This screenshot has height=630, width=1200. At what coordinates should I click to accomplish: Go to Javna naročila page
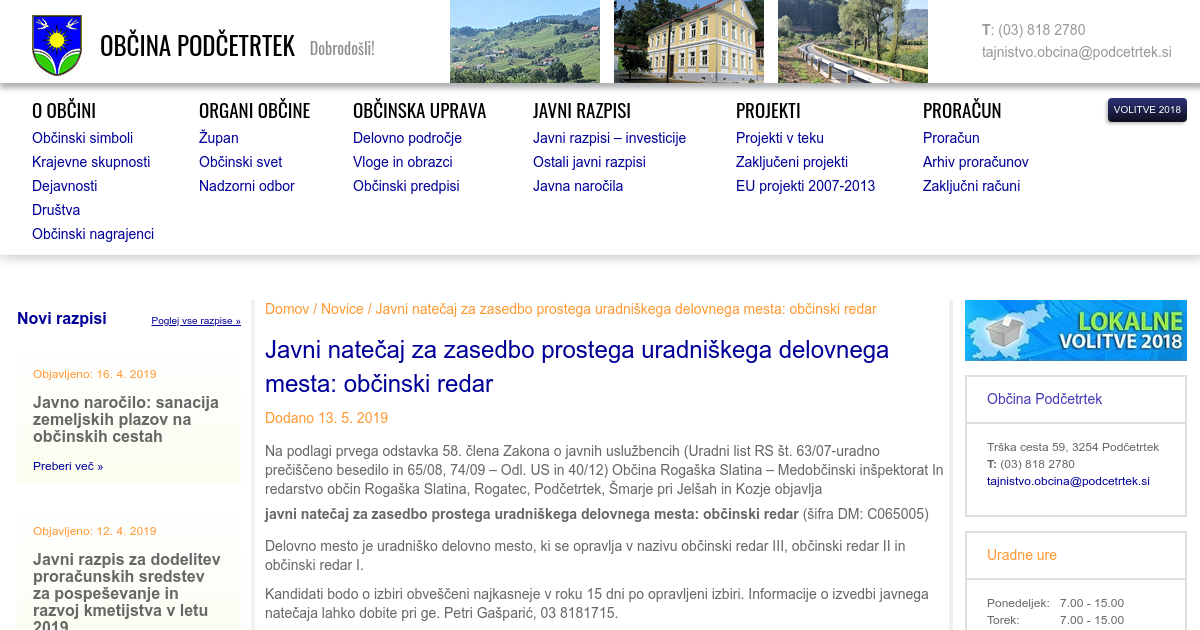point(578,186)
